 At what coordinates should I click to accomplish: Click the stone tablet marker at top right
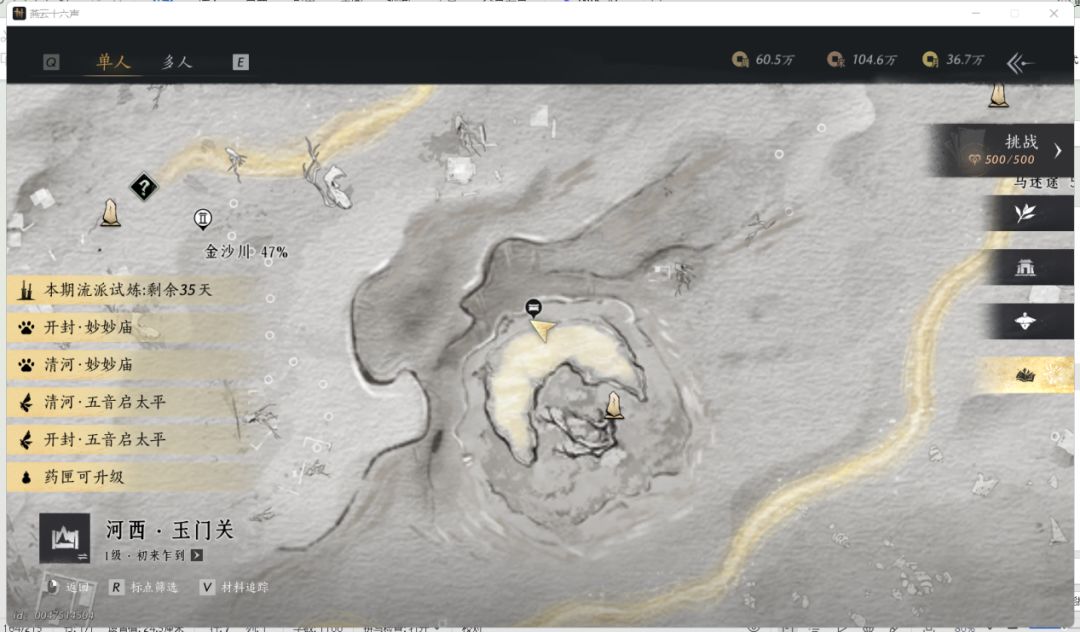(x=998, y=94)
